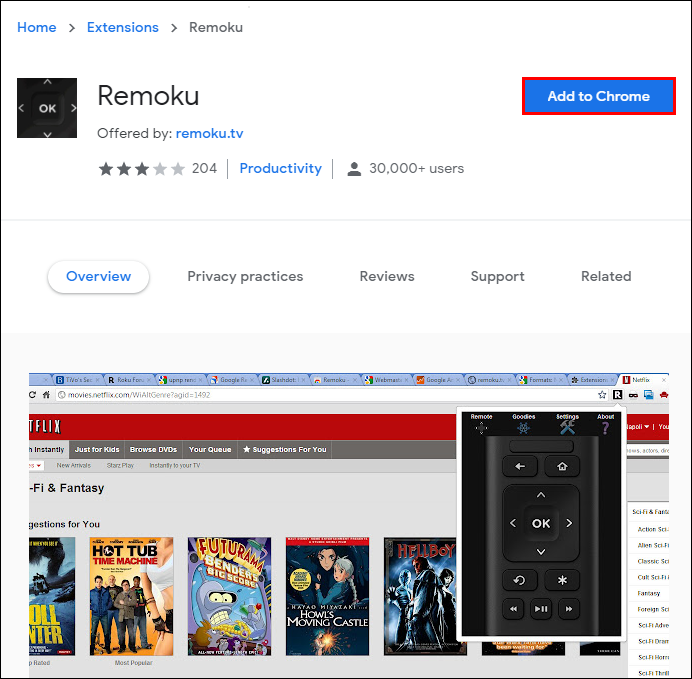The height and width of the screenshot is (679, 692).
Task: Click the home icon in preview browser toolbar
Action: pos(46,395)
